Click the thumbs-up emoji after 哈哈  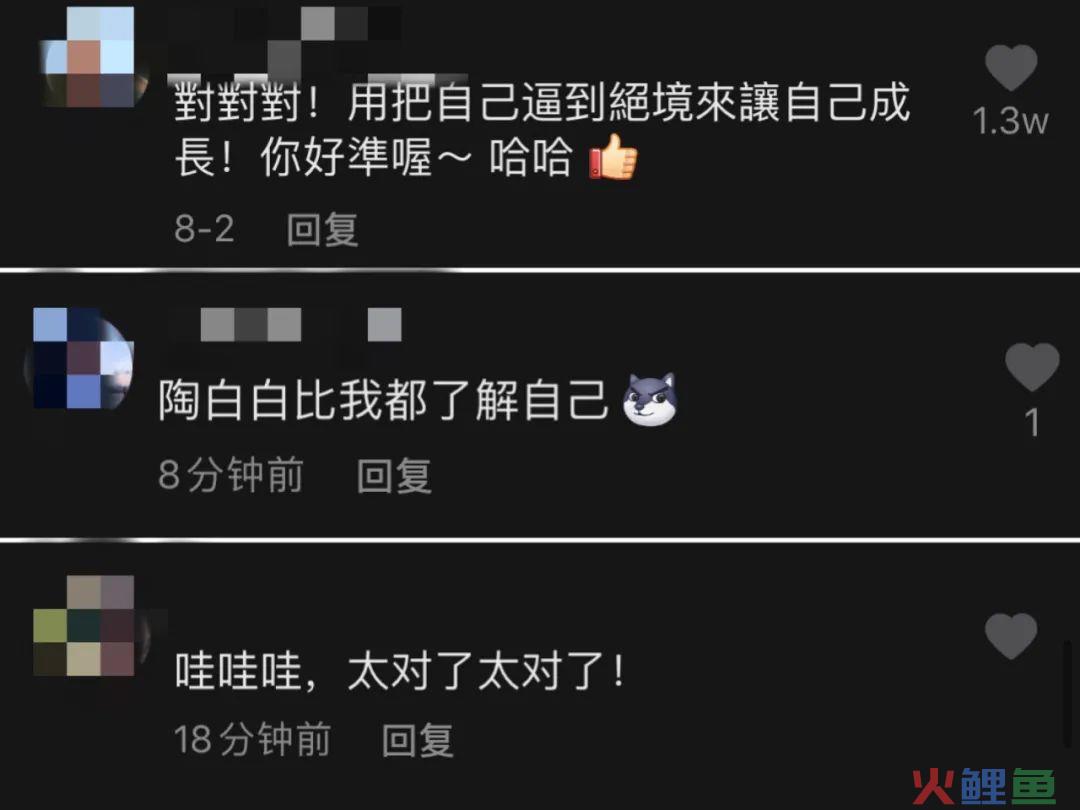click(x=613, y=157)
